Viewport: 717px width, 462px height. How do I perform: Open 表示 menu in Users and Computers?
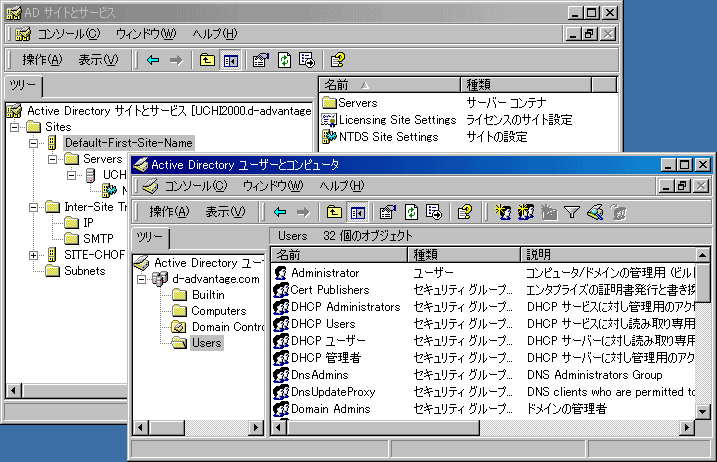225,212
